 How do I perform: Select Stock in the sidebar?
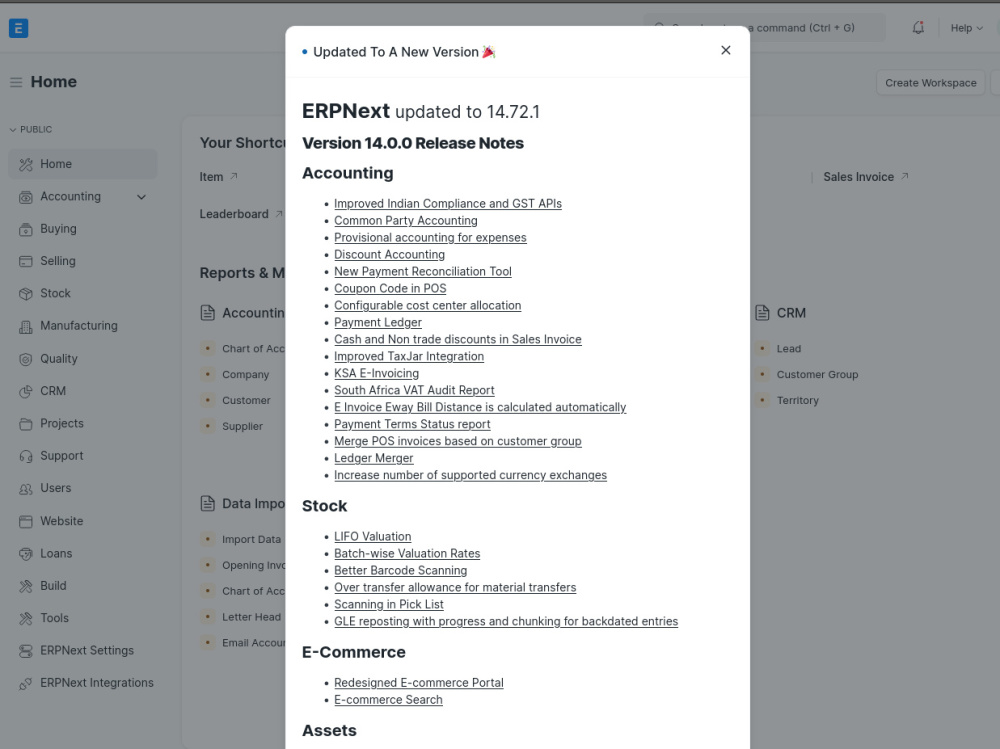coord(83,293)
